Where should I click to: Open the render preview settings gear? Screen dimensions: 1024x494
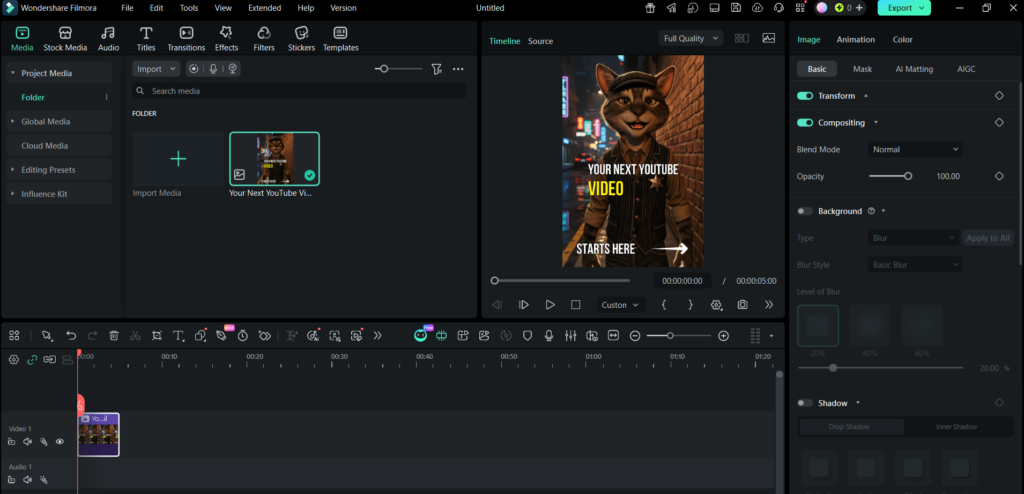[x=716, y=305]
